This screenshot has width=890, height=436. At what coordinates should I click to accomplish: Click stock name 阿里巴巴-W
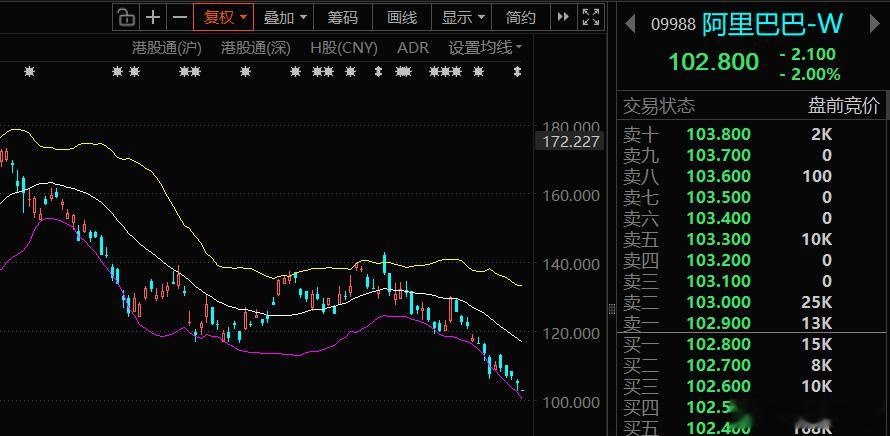tap(773, 24)
